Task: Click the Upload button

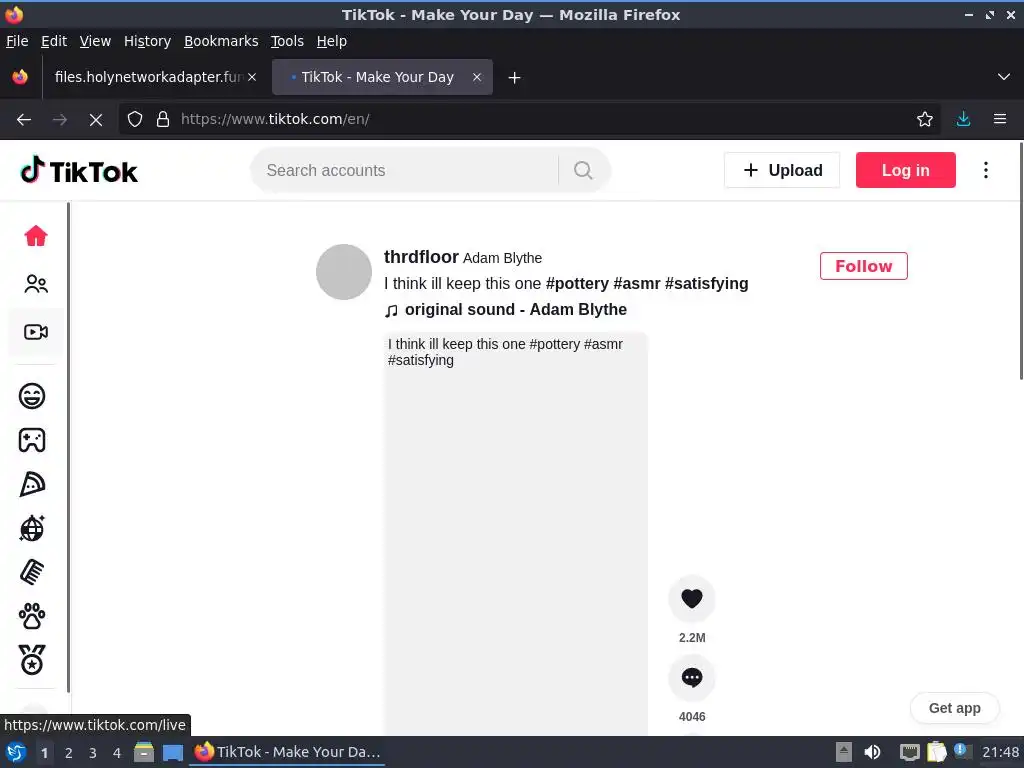Action: tap(782, 170)
